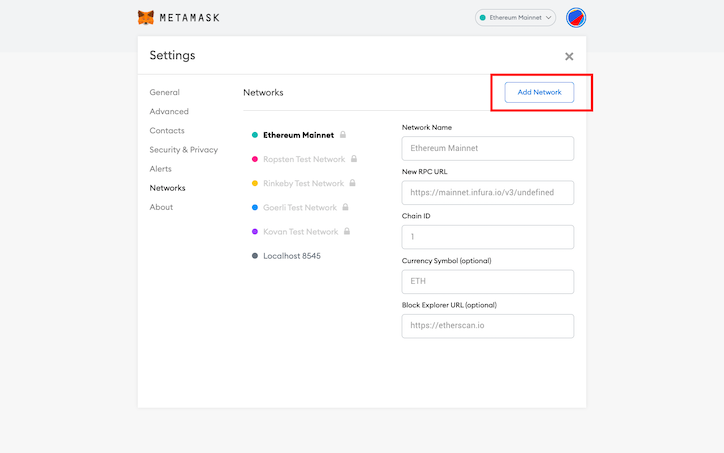724x453 pixels.
Task: Click the yellow dot beside Rinkeby Test Network
Action: click(254, 183)
